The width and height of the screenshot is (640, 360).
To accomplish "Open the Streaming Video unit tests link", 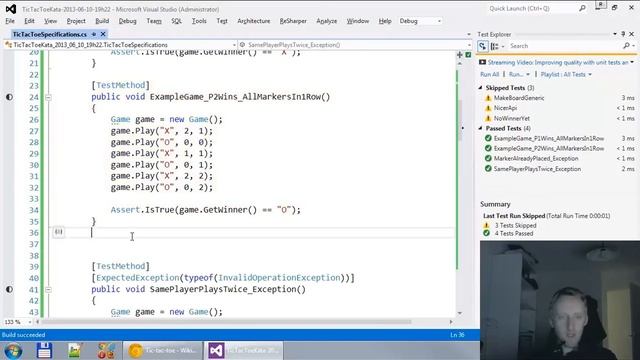I will coord(558,62).
